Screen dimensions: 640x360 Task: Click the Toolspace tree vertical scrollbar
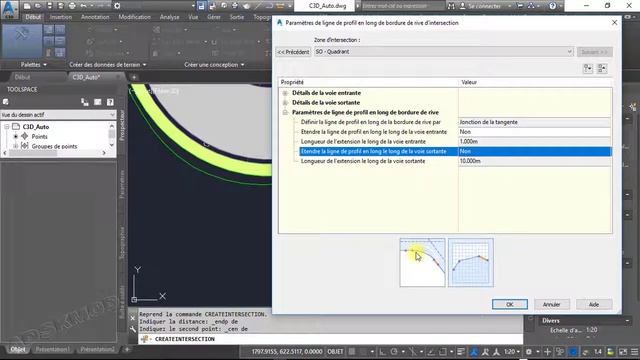pos(111,136)
